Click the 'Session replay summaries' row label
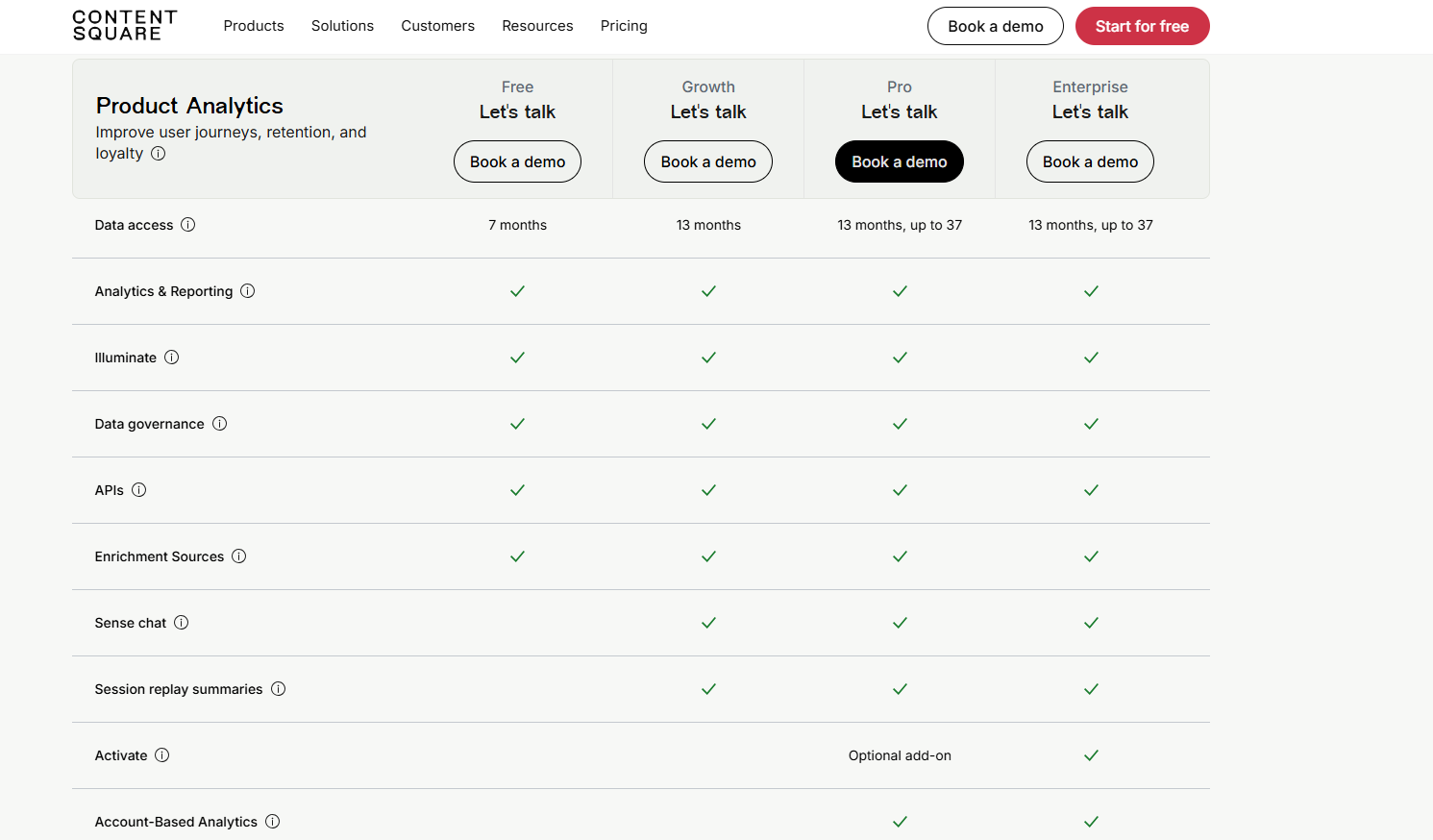1433x840 pixels. [179, 689]
